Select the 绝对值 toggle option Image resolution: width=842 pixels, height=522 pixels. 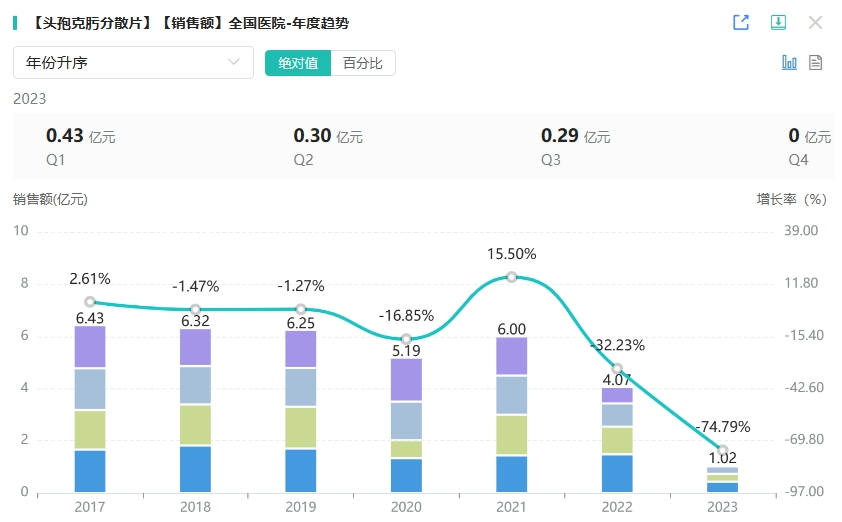click(298, 63)
